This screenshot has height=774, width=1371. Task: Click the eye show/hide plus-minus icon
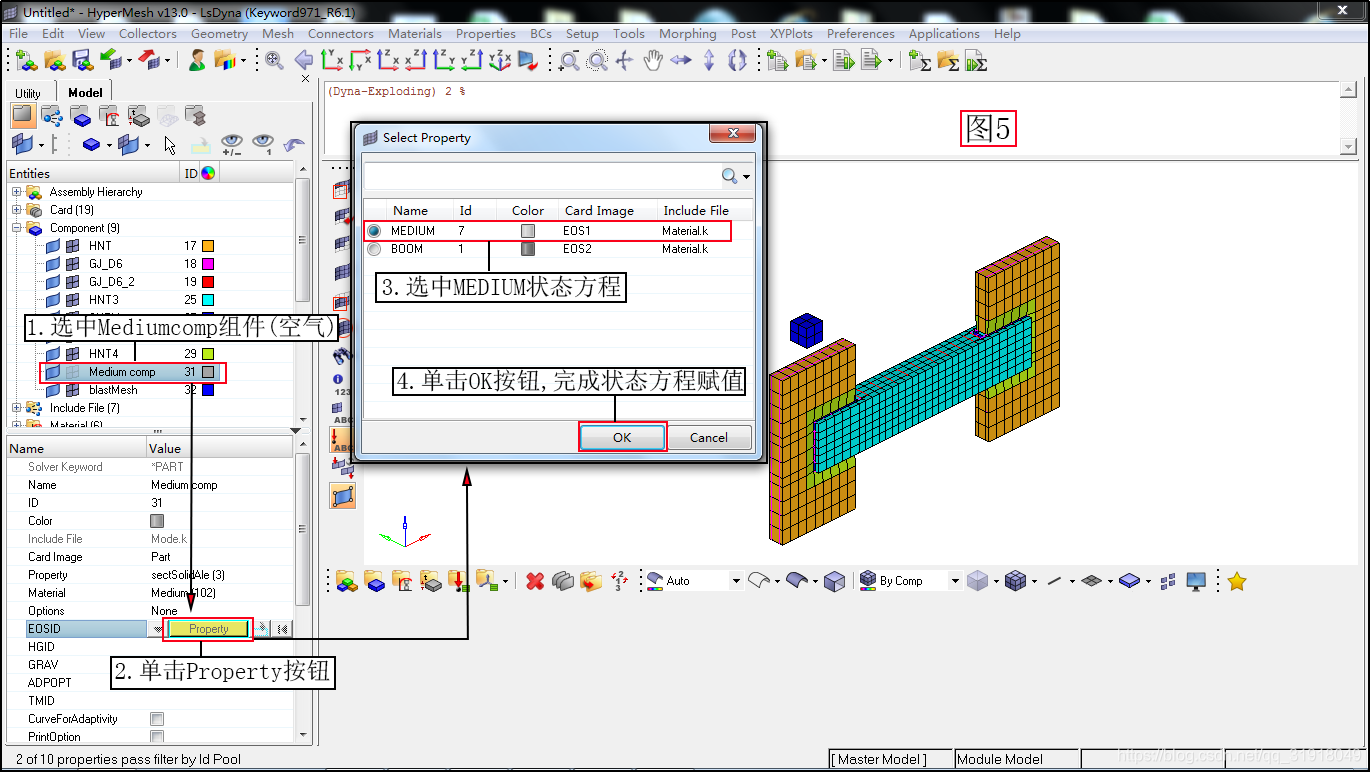[232, 144]
